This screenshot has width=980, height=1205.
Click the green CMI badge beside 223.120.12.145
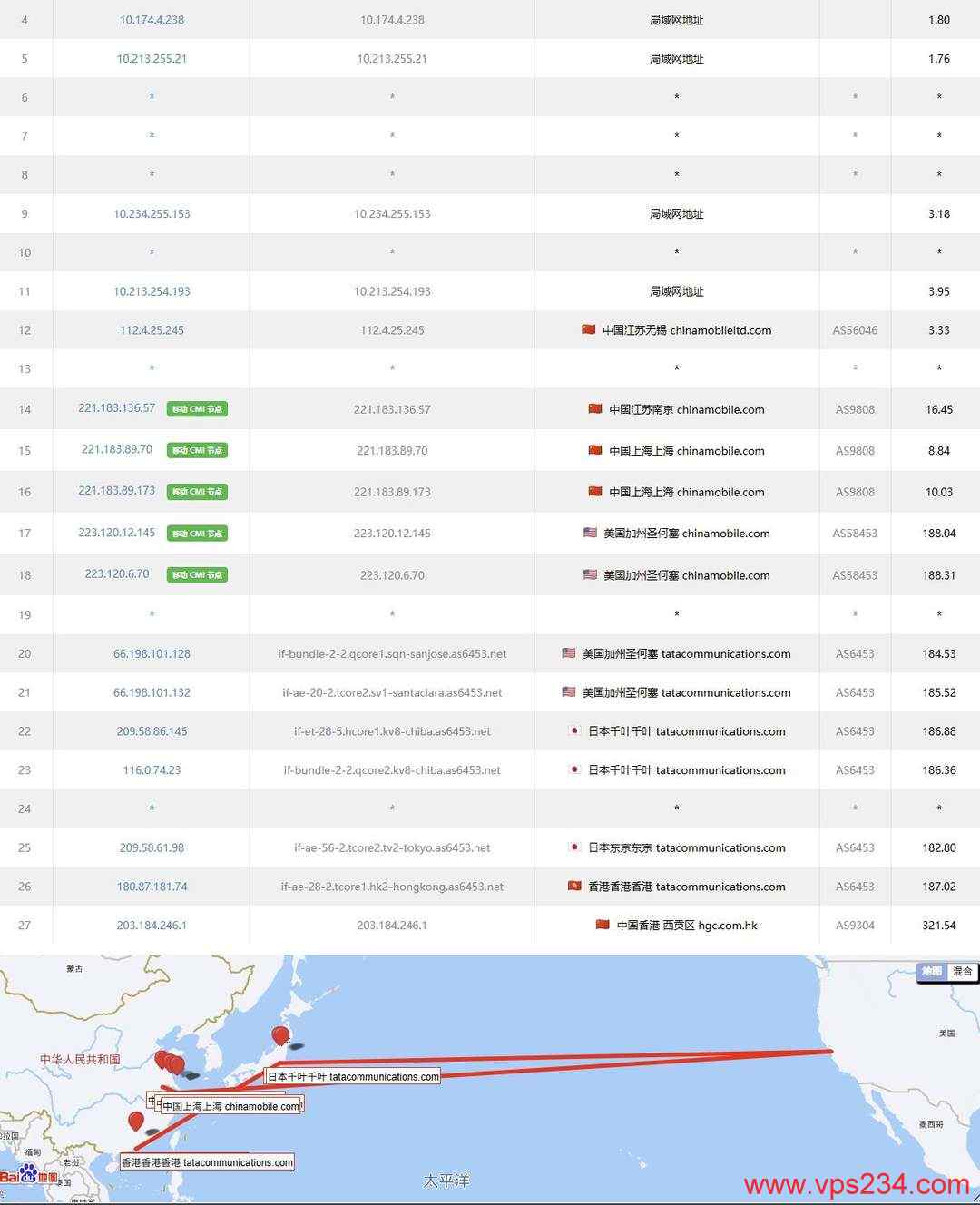point(197,534)
